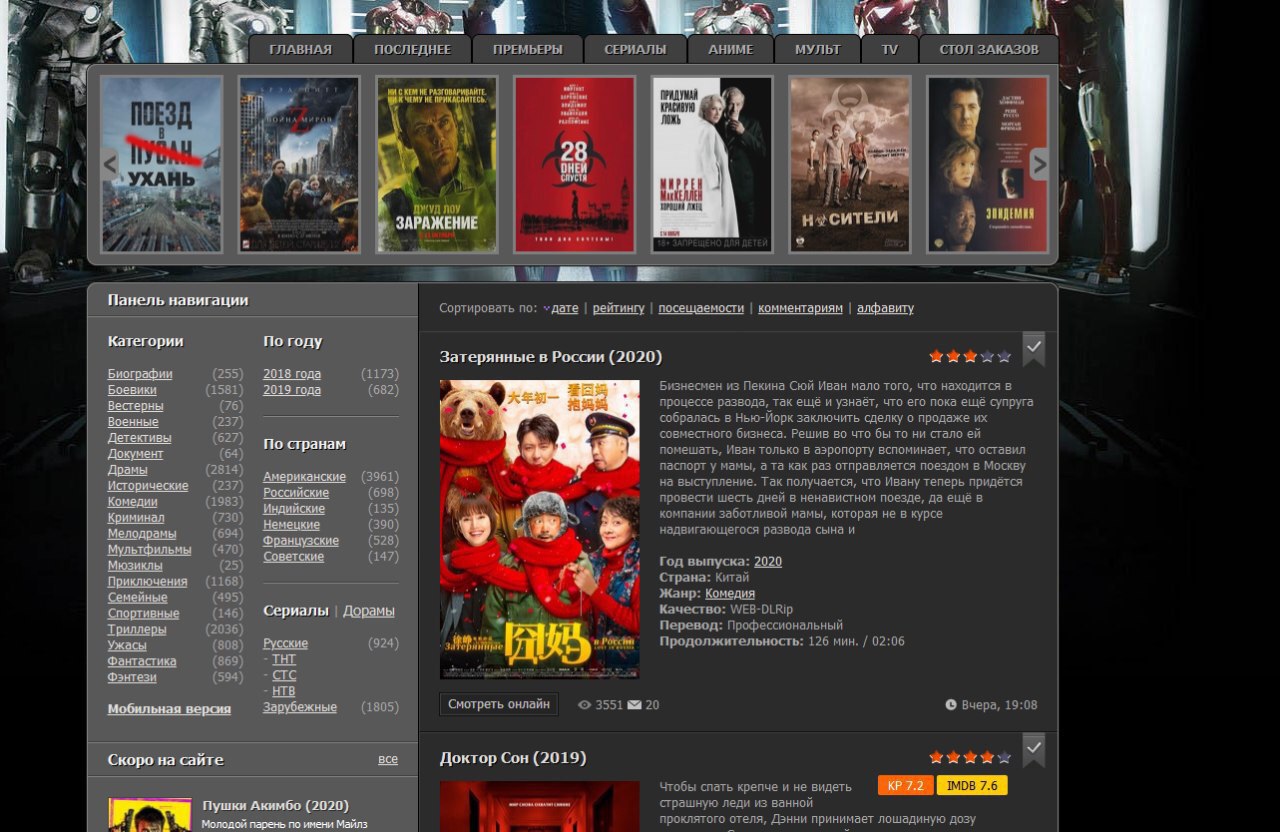1280x832 pixels.
Task: Click the clock icon next to Вчера, 19:08
Action: pyautogui.click(x=951, y=705)
